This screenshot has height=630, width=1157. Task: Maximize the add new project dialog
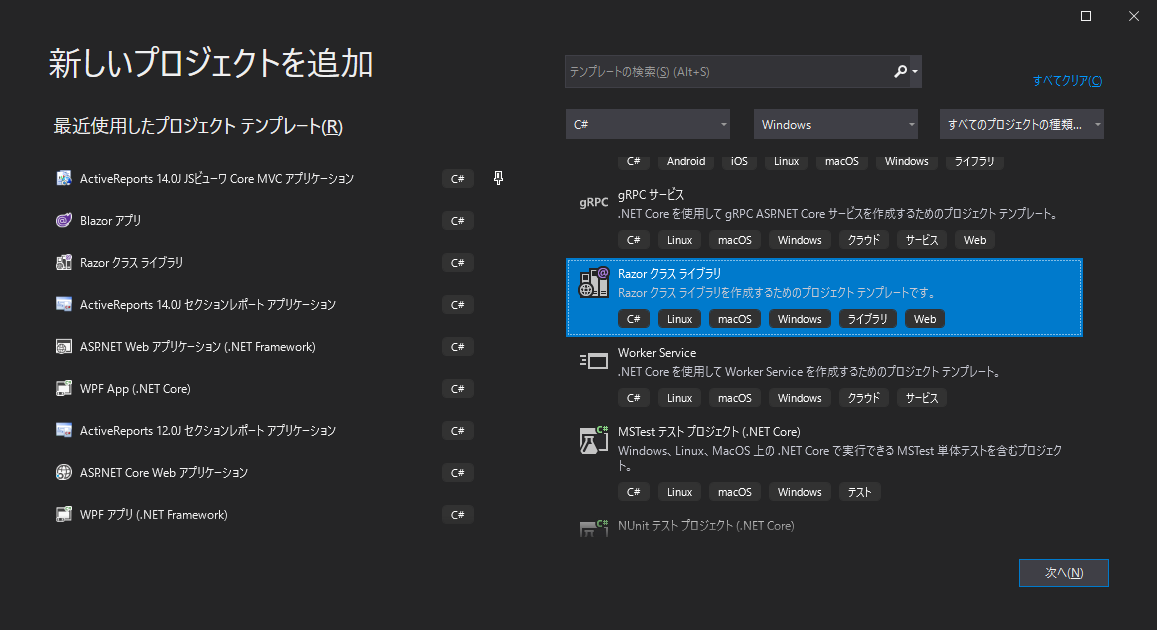pos(1085,16)
